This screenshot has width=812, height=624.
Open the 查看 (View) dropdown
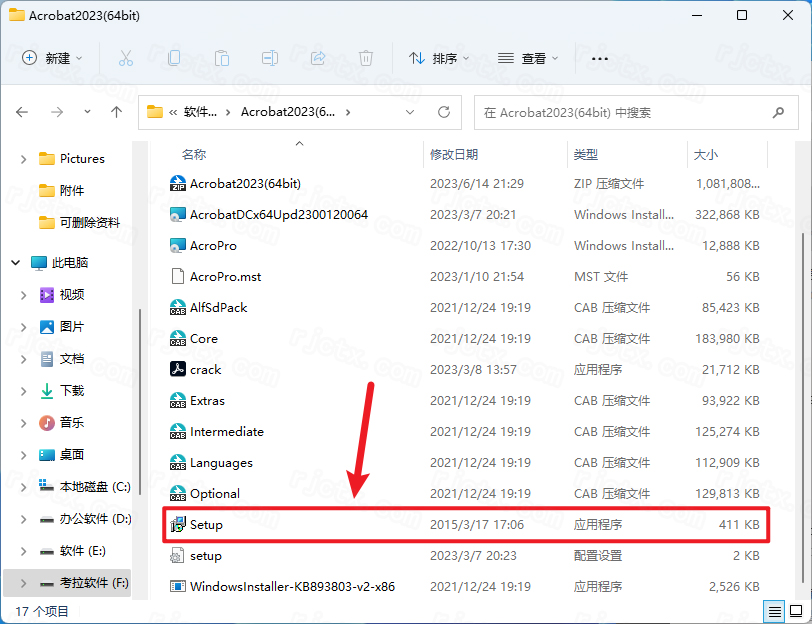(x=528, y=59)
